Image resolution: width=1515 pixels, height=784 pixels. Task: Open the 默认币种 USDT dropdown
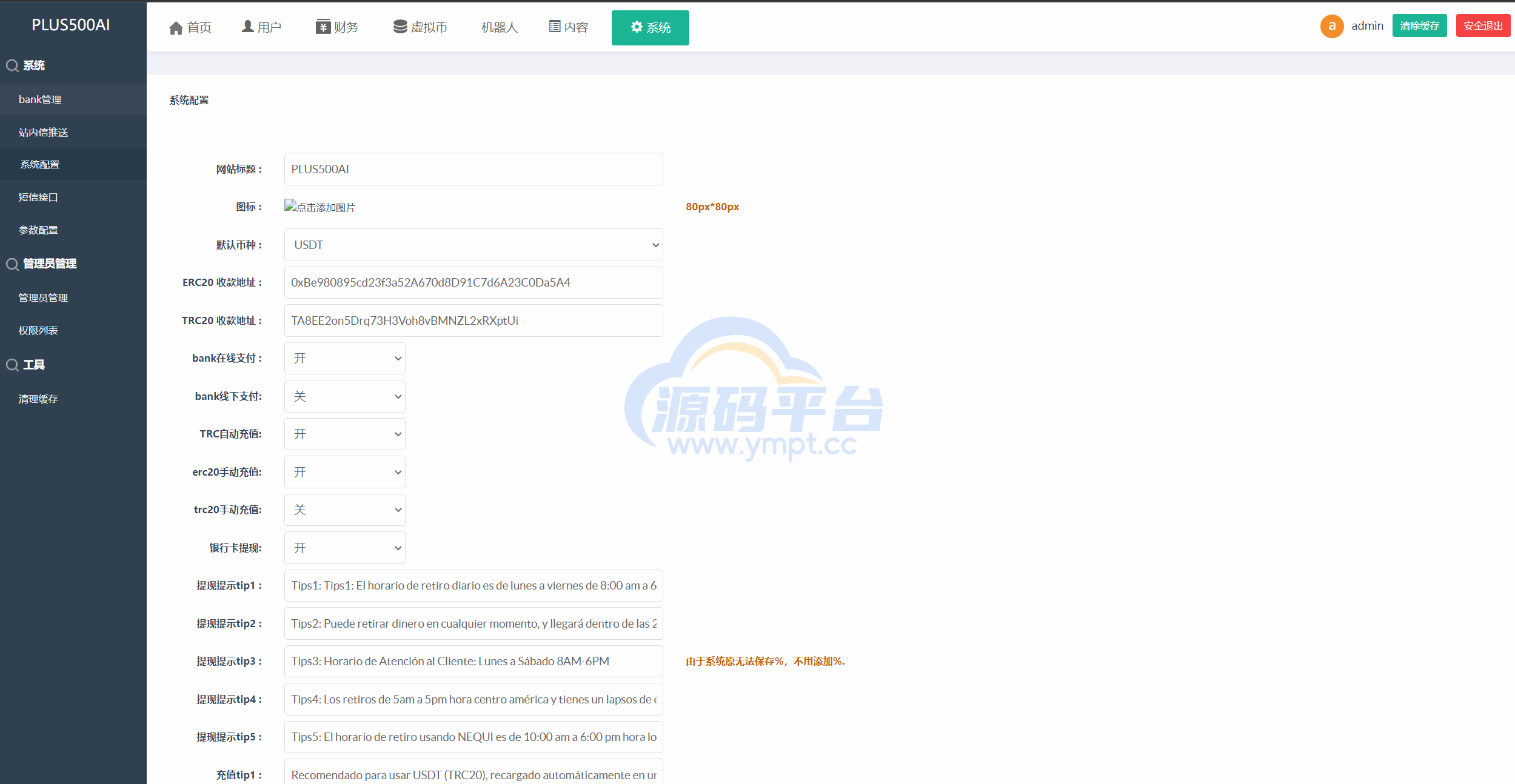pyautogui.click(x=473, y=245)
